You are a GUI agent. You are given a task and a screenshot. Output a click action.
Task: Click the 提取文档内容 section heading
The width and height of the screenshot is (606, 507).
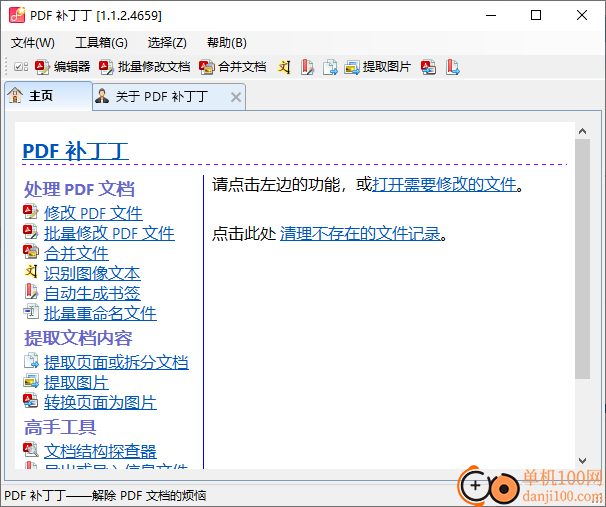[x=78, y=338]
